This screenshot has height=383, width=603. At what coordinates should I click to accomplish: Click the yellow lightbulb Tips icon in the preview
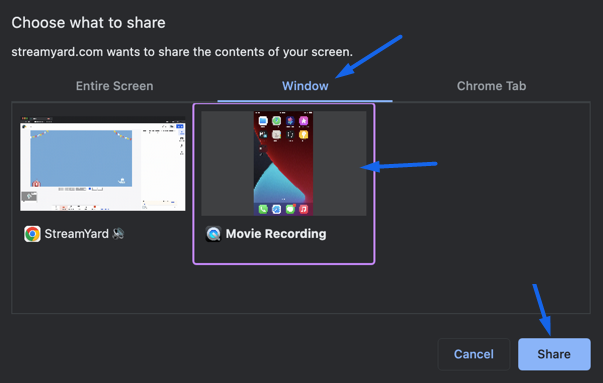(303, 134)
